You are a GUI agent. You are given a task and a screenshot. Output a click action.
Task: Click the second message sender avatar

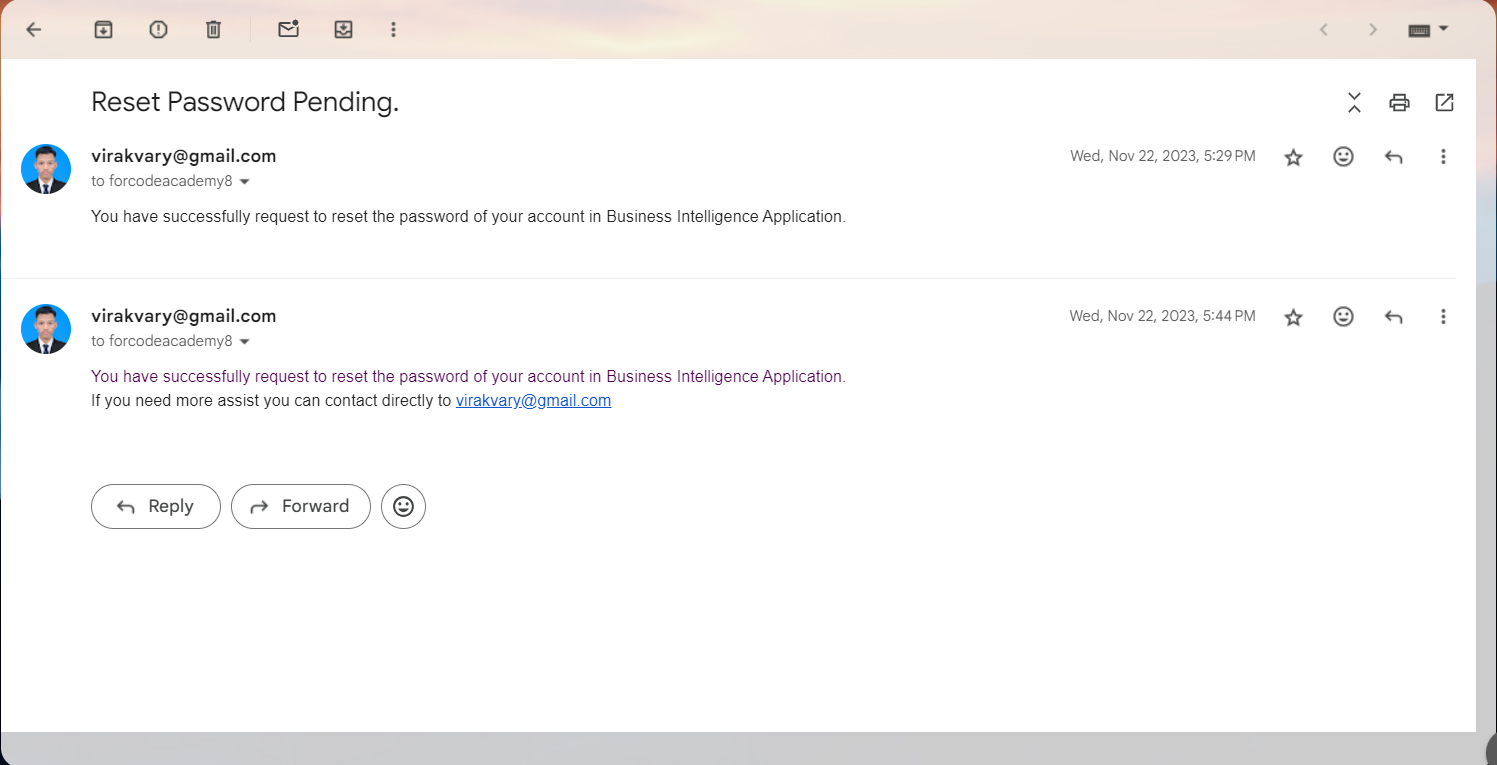tap(46, 329)
